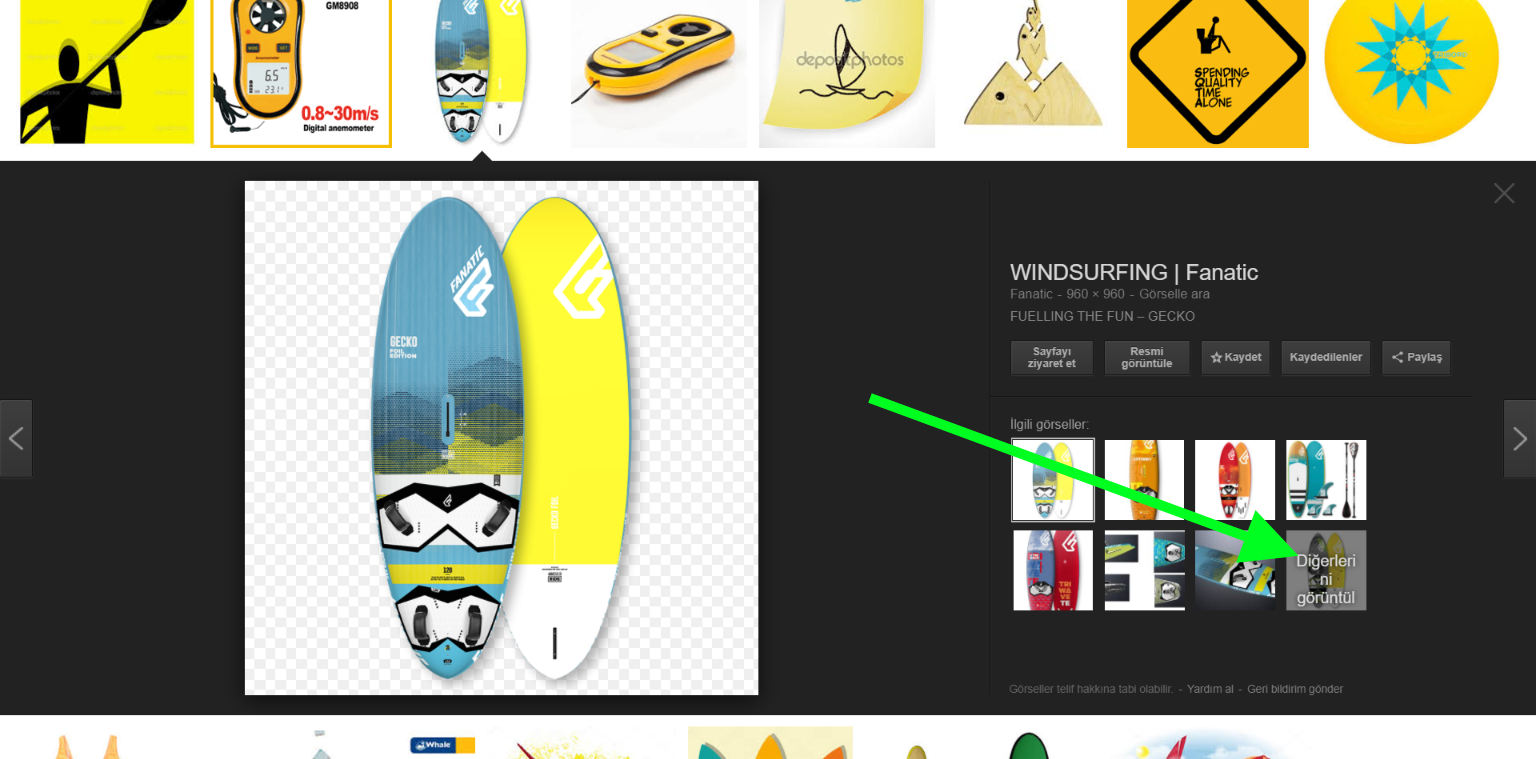This screenshot has height=759, width=1536.
Task: Click the large Gecko windsurf board preview
Action: (x=501, y=438)
